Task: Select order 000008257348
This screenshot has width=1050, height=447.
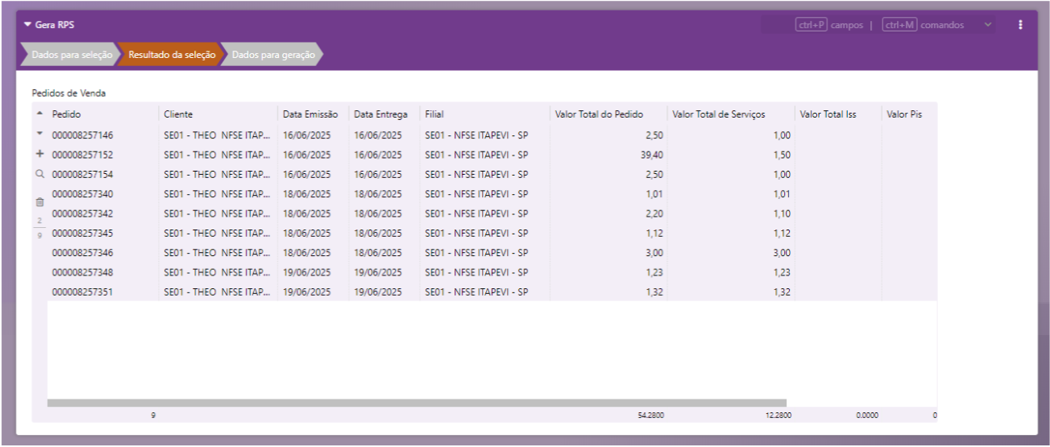Action: tap(82, 272)
